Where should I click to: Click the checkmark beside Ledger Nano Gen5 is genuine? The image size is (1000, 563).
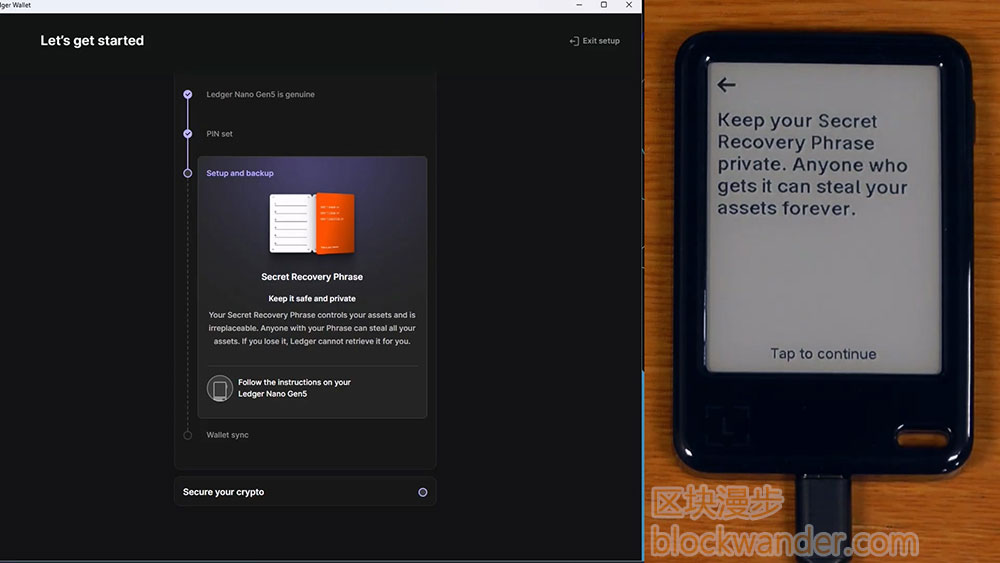(x=188, y=94)
